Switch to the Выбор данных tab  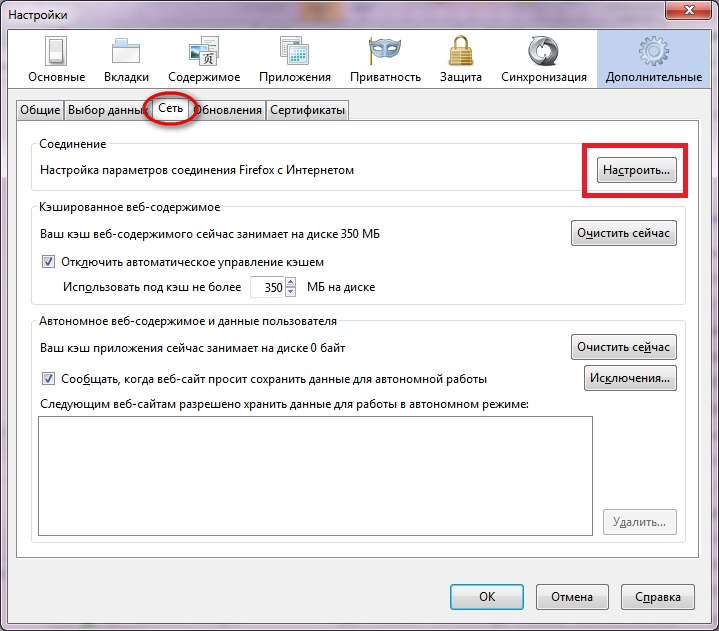point(106,110)
